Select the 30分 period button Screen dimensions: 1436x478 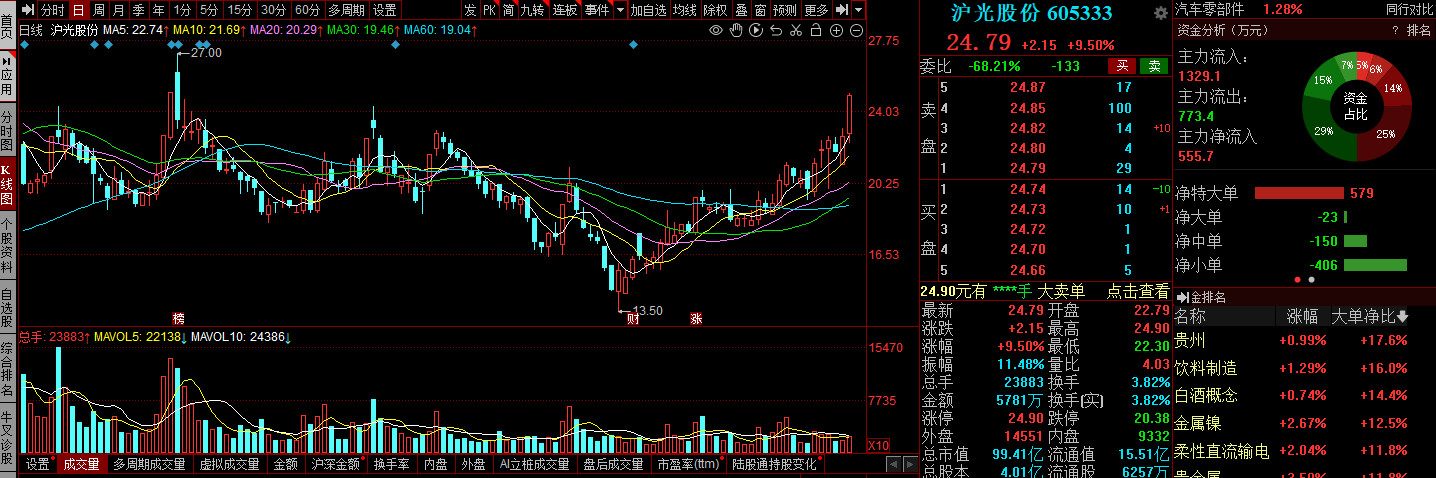[273, 10]
